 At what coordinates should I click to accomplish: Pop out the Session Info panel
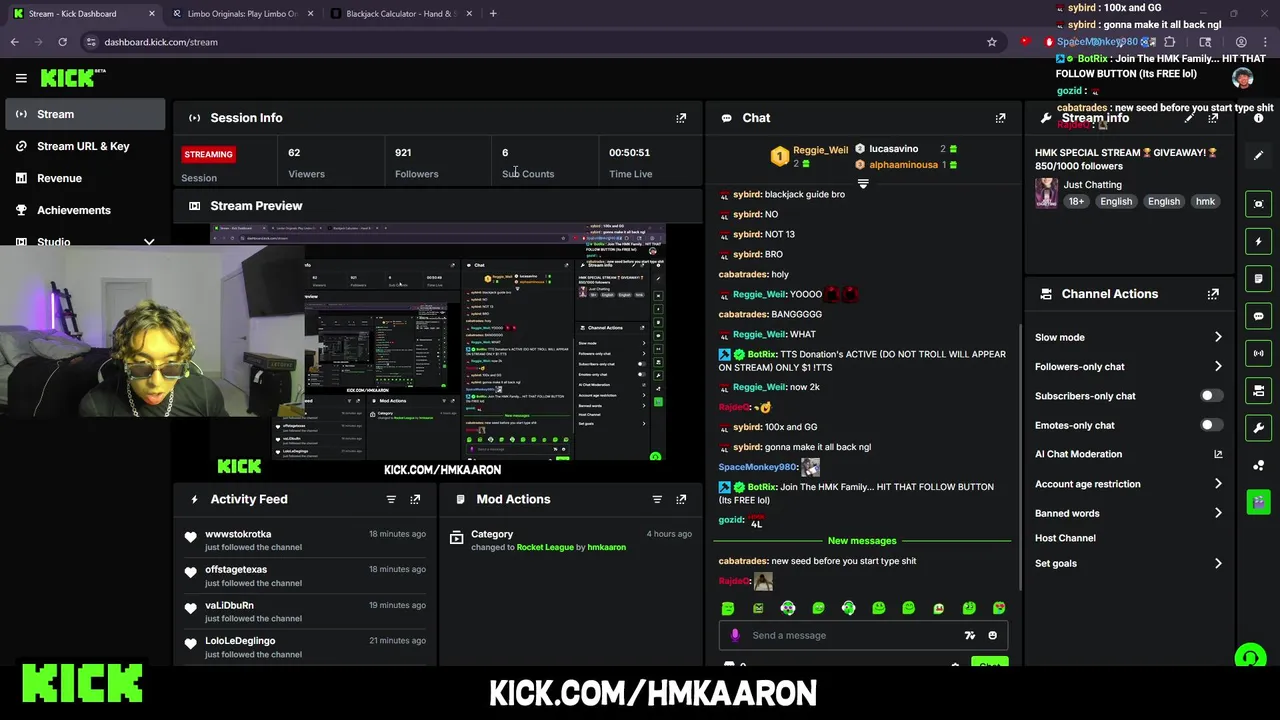[x=681, y=118]
